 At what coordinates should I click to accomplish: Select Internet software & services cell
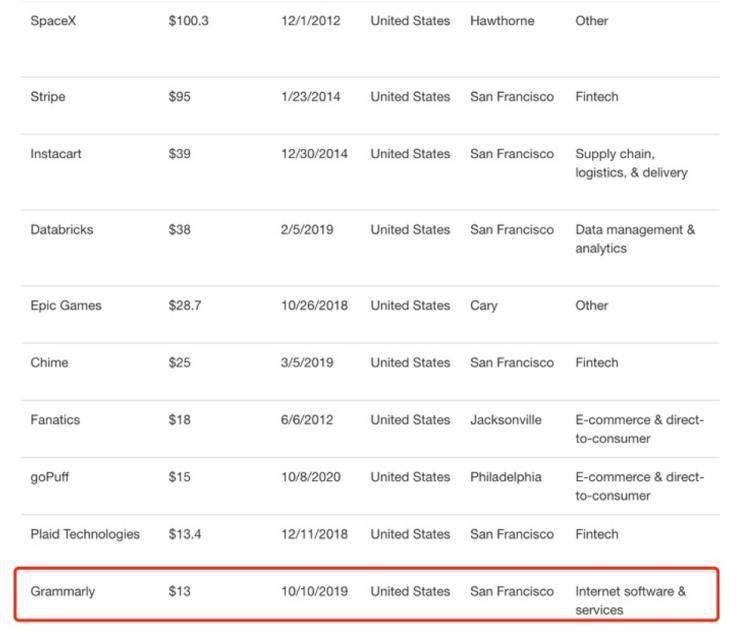(x=630, y=600)
